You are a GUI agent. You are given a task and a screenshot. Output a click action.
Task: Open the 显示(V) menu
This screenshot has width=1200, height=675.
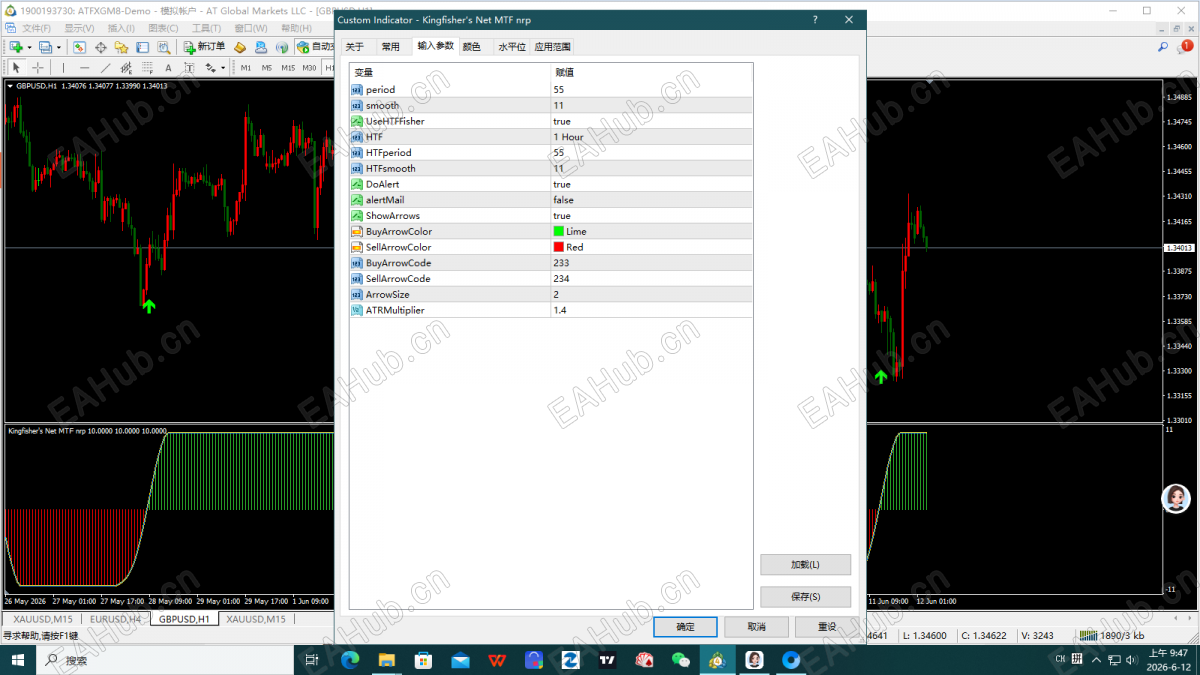tap(79, 28)
